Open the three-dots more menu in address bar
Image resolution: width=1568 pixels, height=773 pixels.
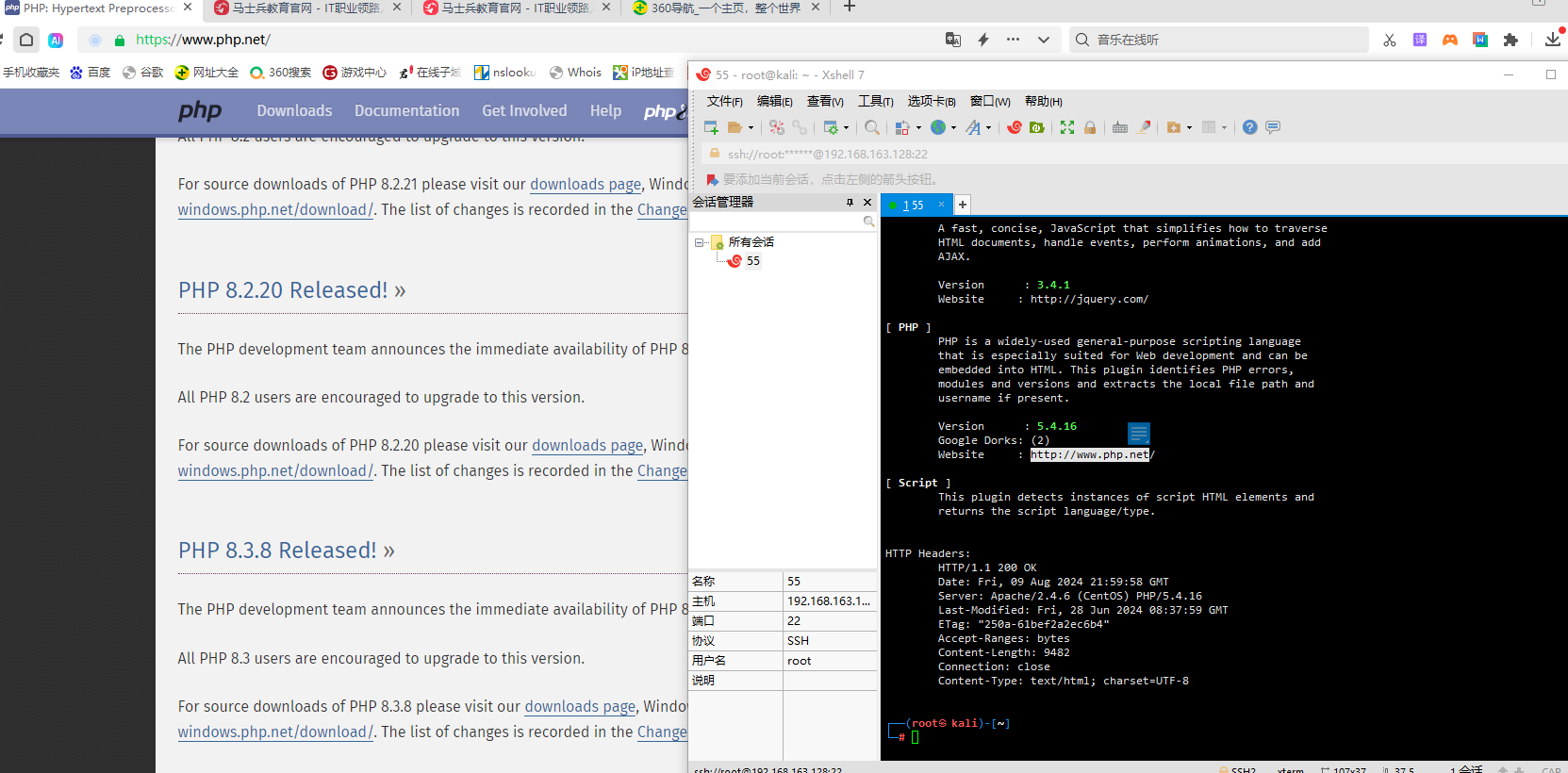pos(1013,40)
